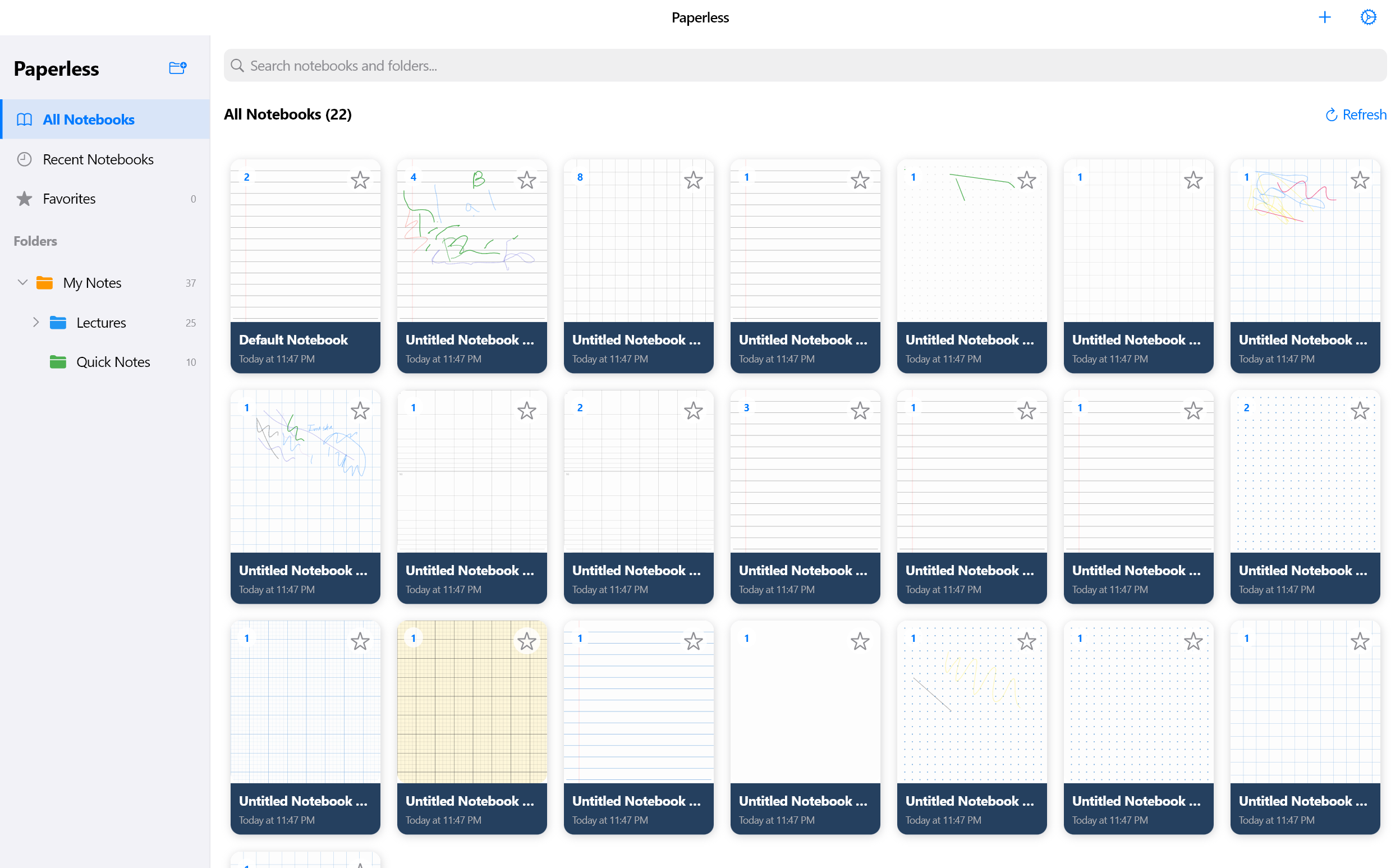Click the 'Default Notebook' title text
Screen dimensions: 1400x868
point(293,339)
